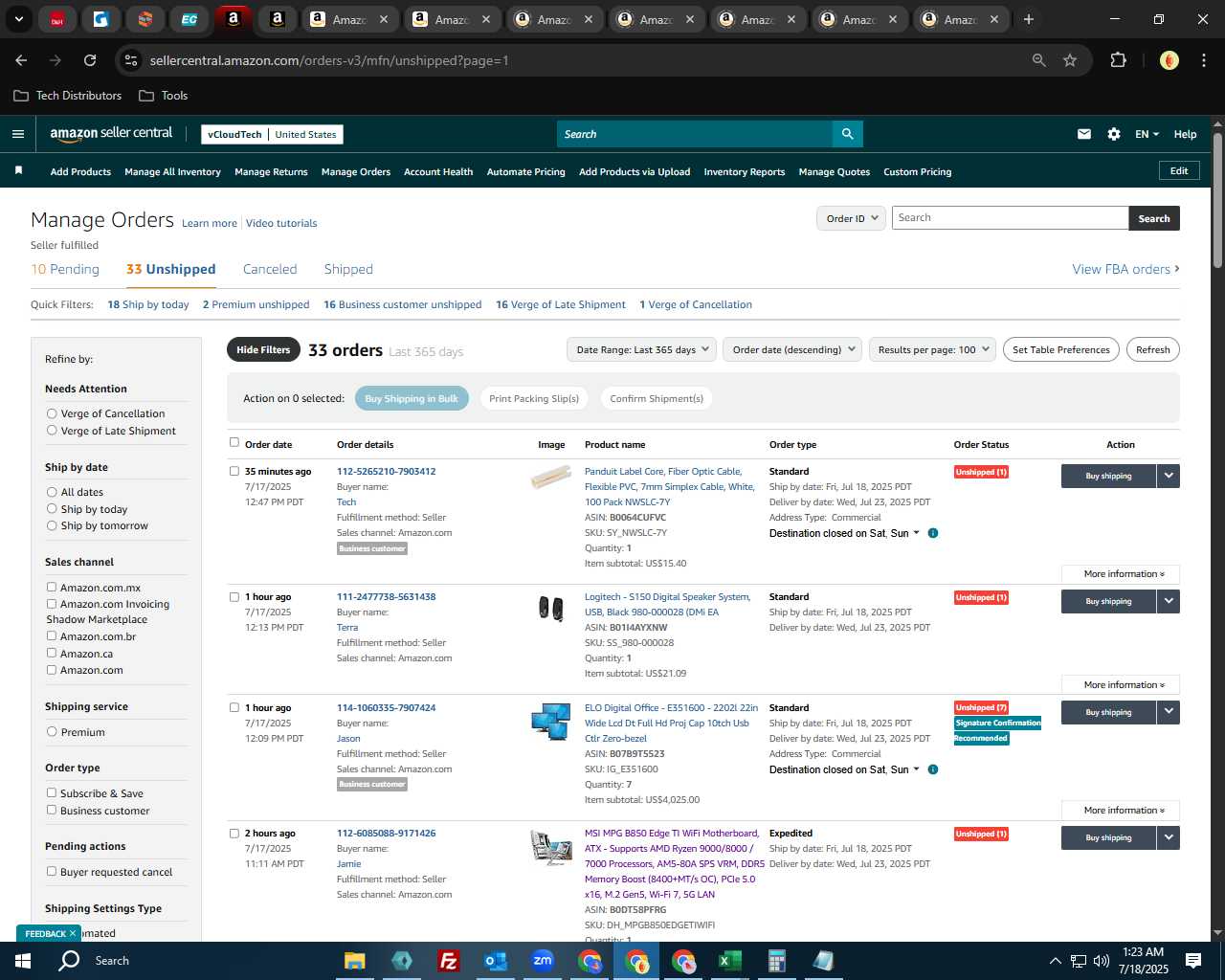
Task: Open Windows notification center icon
Action: (x=1193, y=961)
